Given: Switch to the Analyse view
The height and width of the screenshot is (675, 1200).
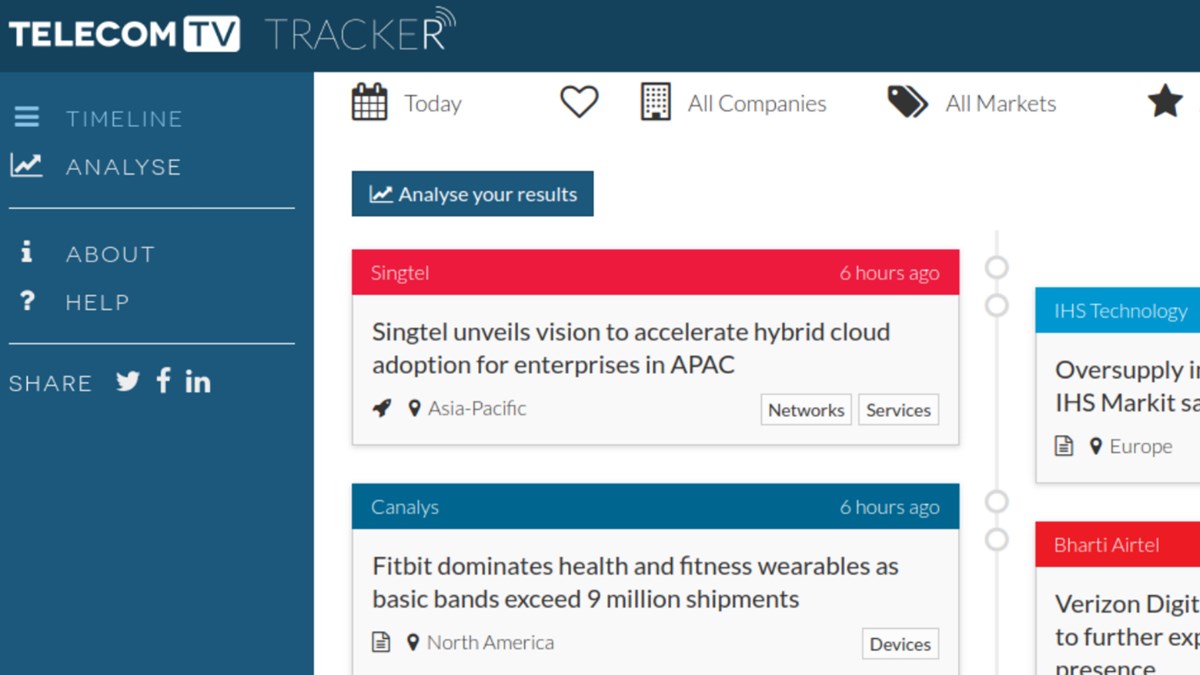Looking at the screenshot, I should 122,166.
